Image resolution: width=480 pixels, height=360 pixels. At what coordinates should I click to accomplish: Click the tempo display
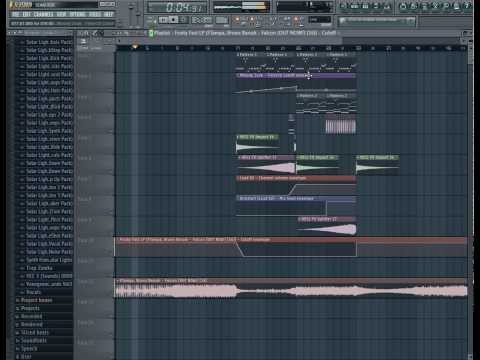tap(202, 20)
